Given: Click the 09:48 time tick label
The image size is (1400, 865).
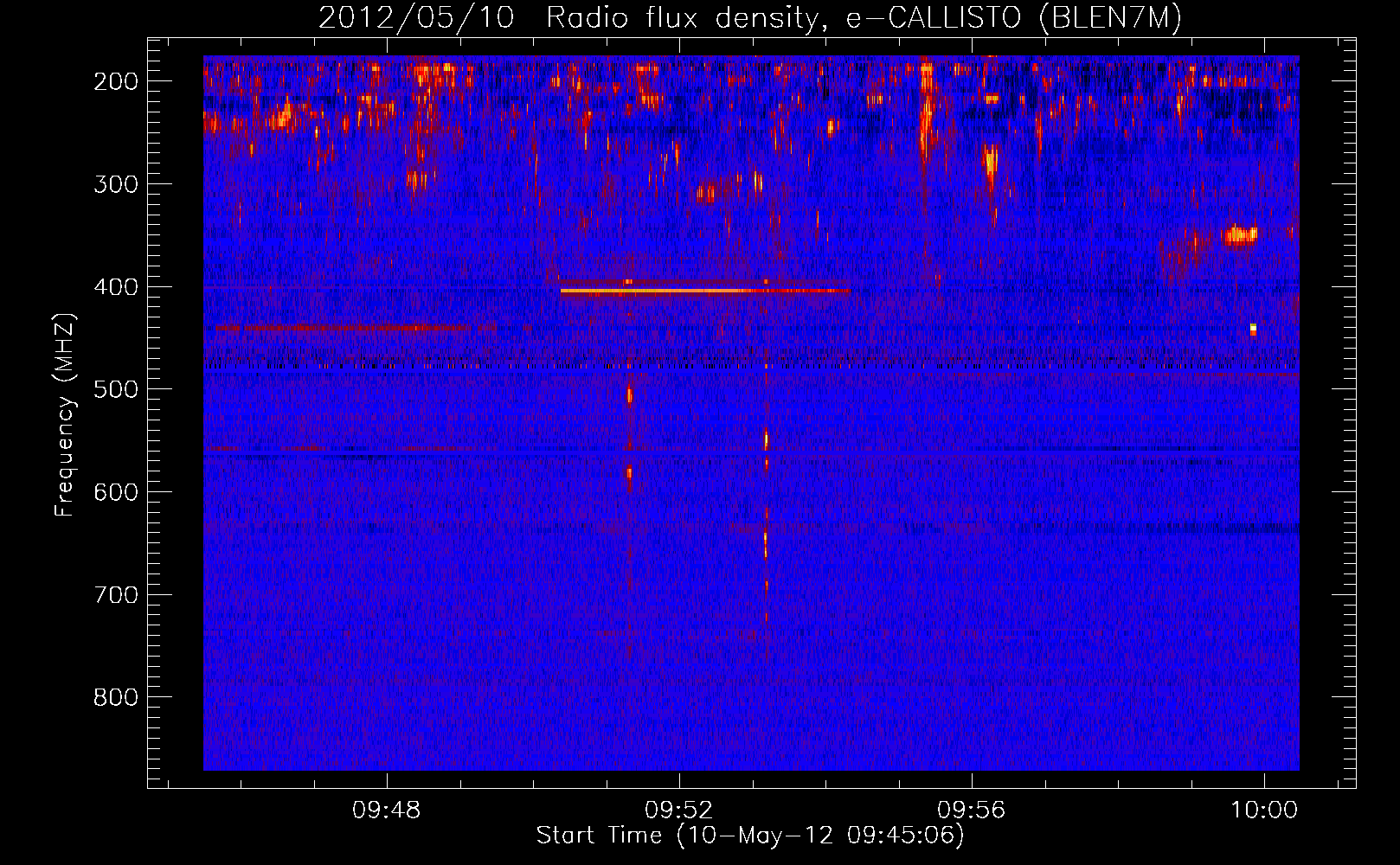Looking at the screenshot, I should tap(387, 810).
